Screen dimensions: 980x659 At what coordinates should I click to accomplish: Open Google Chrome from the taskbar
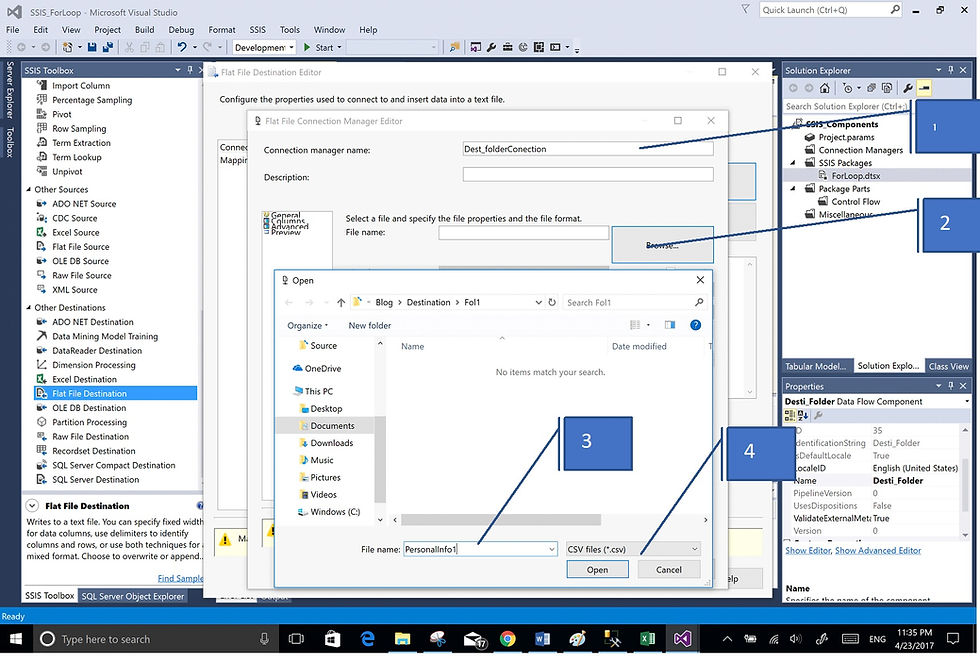click(x=508, y=639)
